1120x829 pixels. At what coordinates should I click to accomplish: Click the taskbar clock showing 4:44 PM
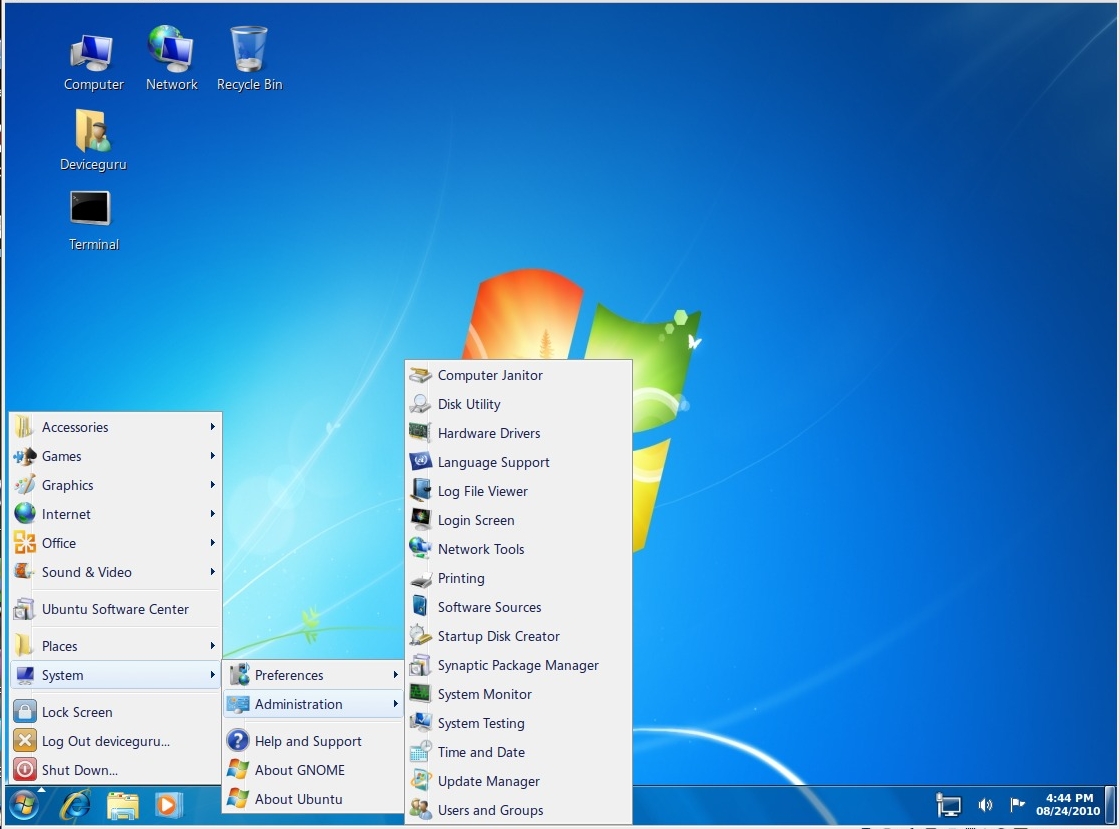1069,805
